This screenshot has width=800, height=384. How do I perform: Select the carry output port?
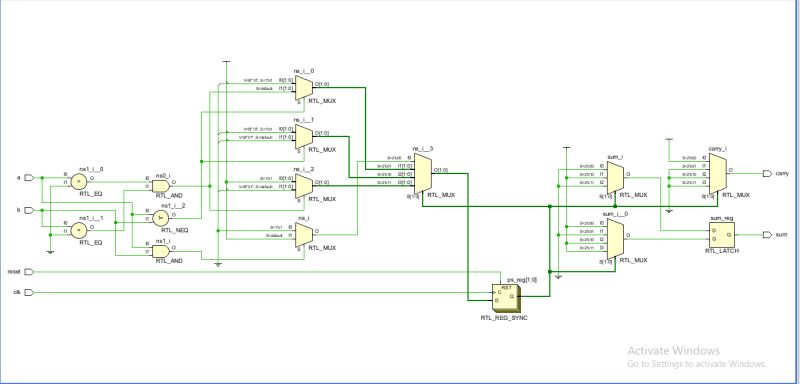767,173
